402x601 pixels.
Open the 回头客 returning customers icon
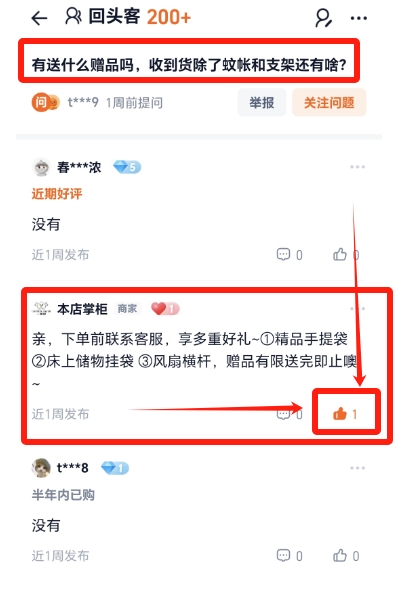(73, 16)
